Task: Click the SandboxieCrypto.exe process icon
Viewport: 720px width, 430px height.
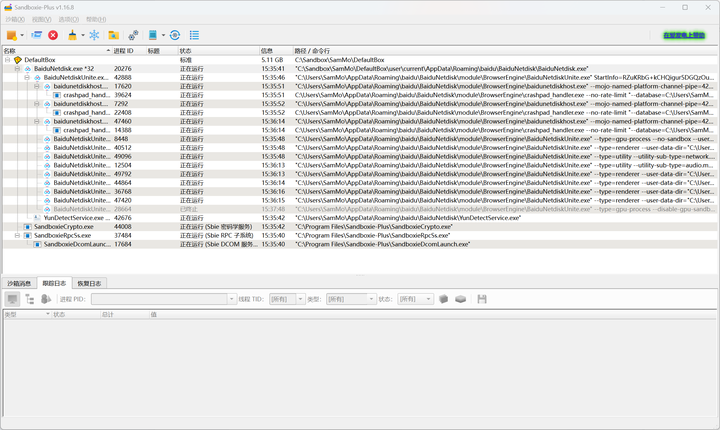Action: click(x=28, y=226)
